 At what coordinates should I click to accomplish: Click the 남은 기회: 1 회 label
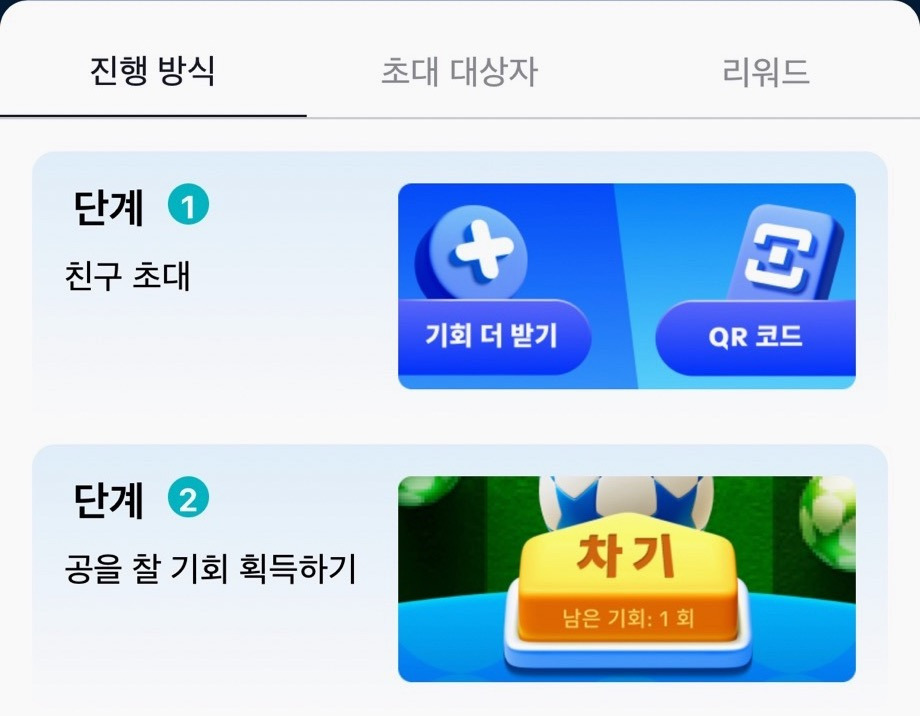[628, 618]
